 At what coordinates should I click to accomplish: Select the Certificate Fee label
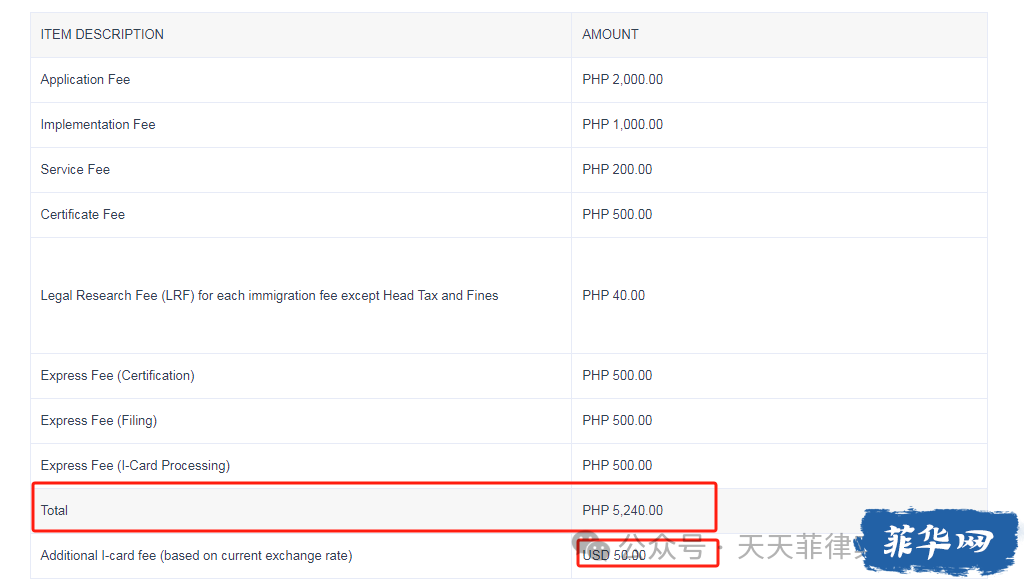pyautogui.click(x=83, y=214)
